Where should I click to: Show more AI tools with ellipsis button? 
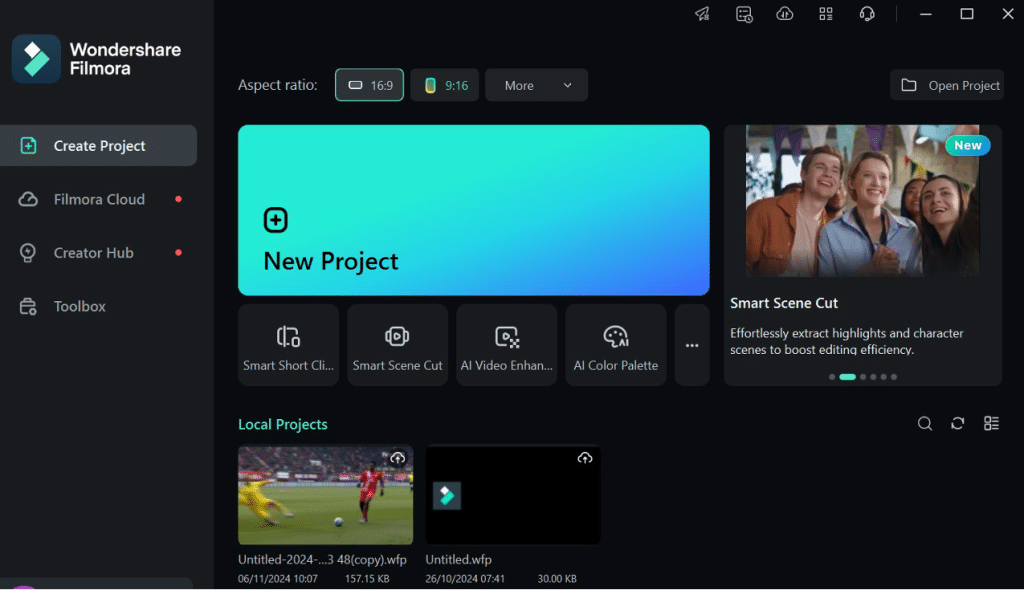pyautogui.click(x=692, y=345)
